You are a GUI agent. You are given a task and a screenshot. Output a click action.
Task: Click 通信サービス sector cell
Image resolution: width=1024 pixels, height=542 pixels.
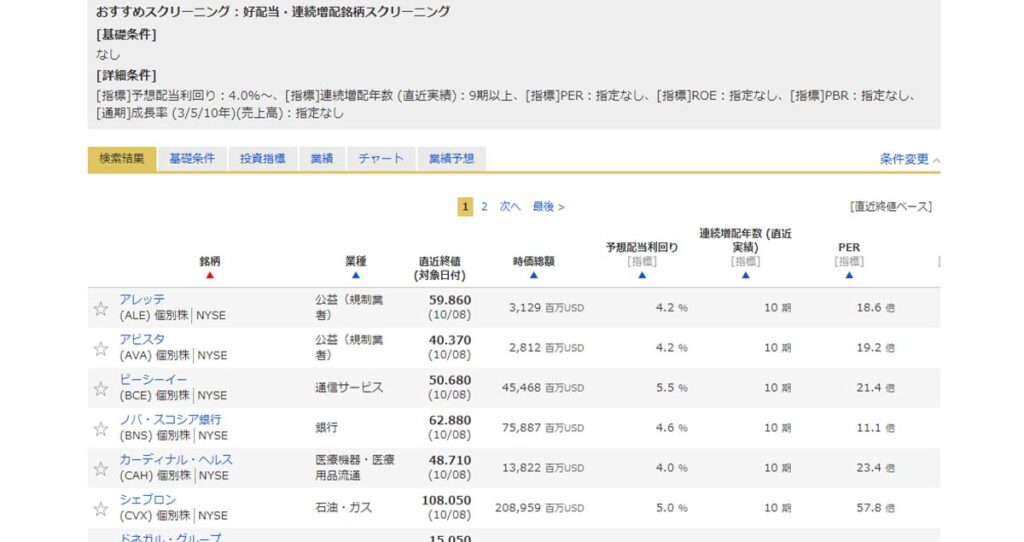[349, 388]
